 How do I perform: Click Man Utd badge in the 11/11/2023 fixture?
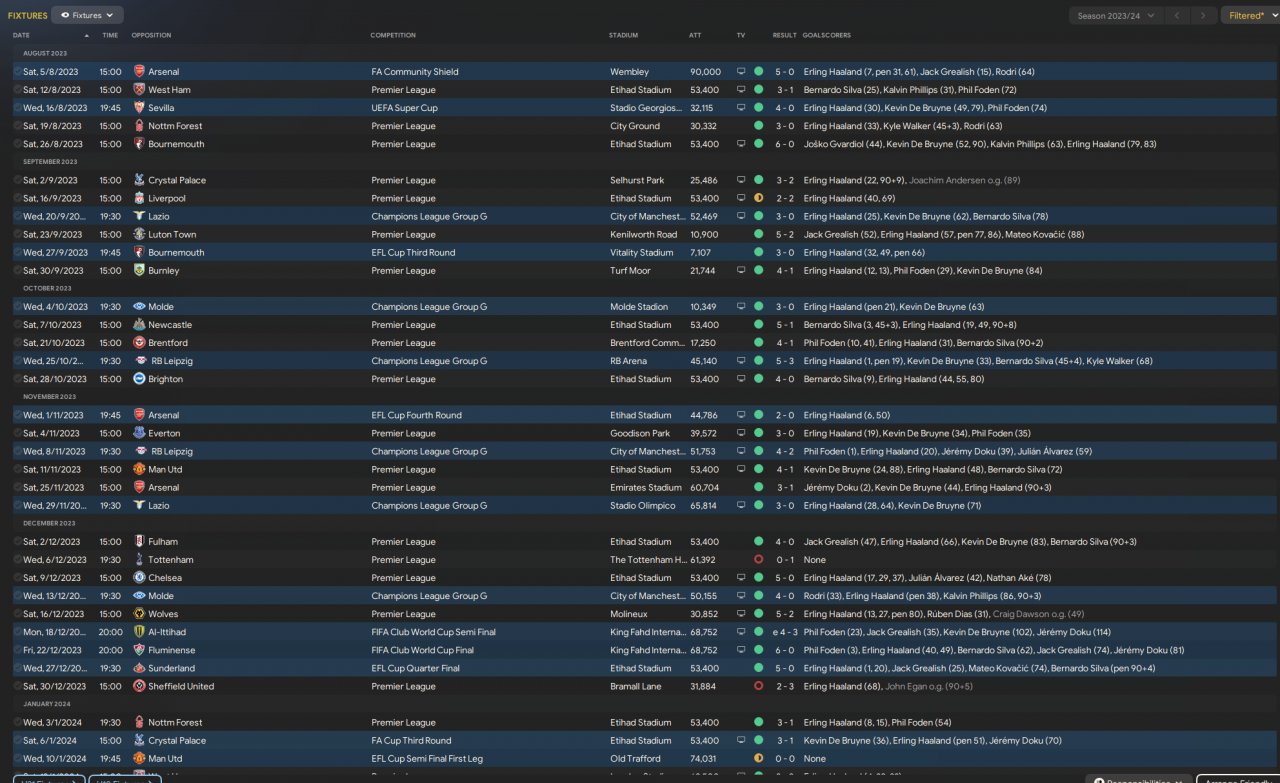pyautogui.click(x=139, y=469)
